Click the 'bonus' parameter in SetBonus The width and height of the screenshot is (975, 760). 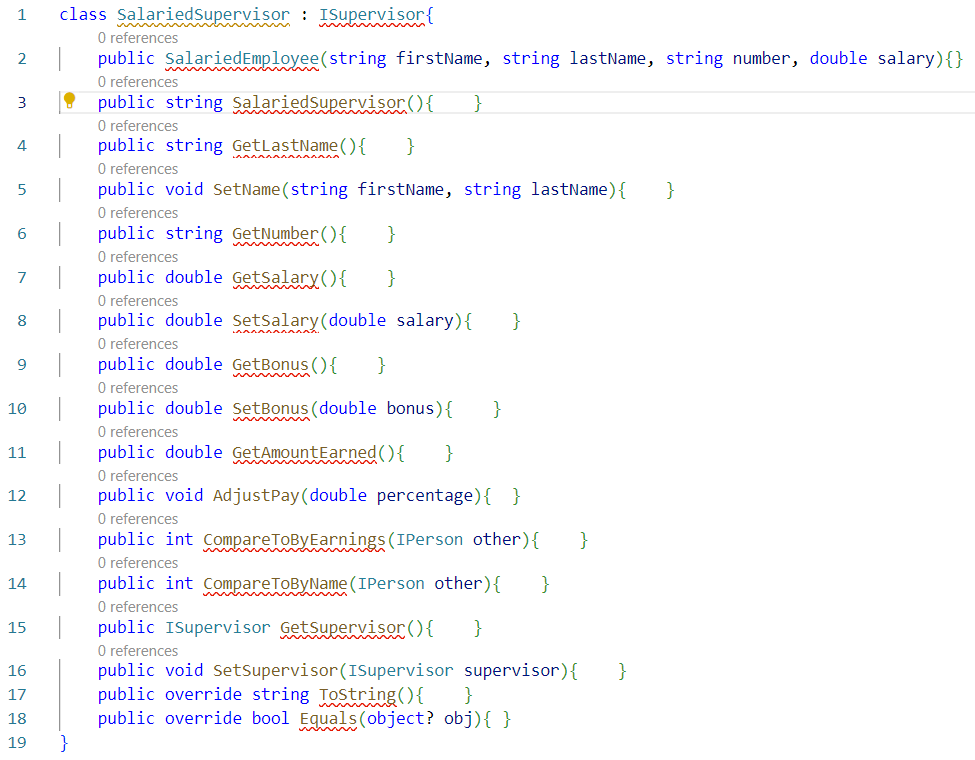pos(410,409)
